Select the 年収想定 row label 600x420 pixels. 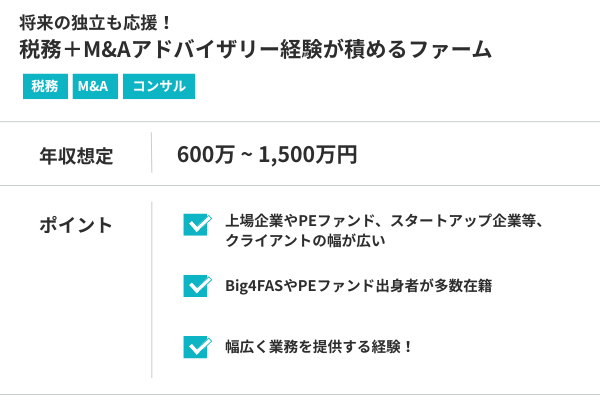click(x=76, y=156)
